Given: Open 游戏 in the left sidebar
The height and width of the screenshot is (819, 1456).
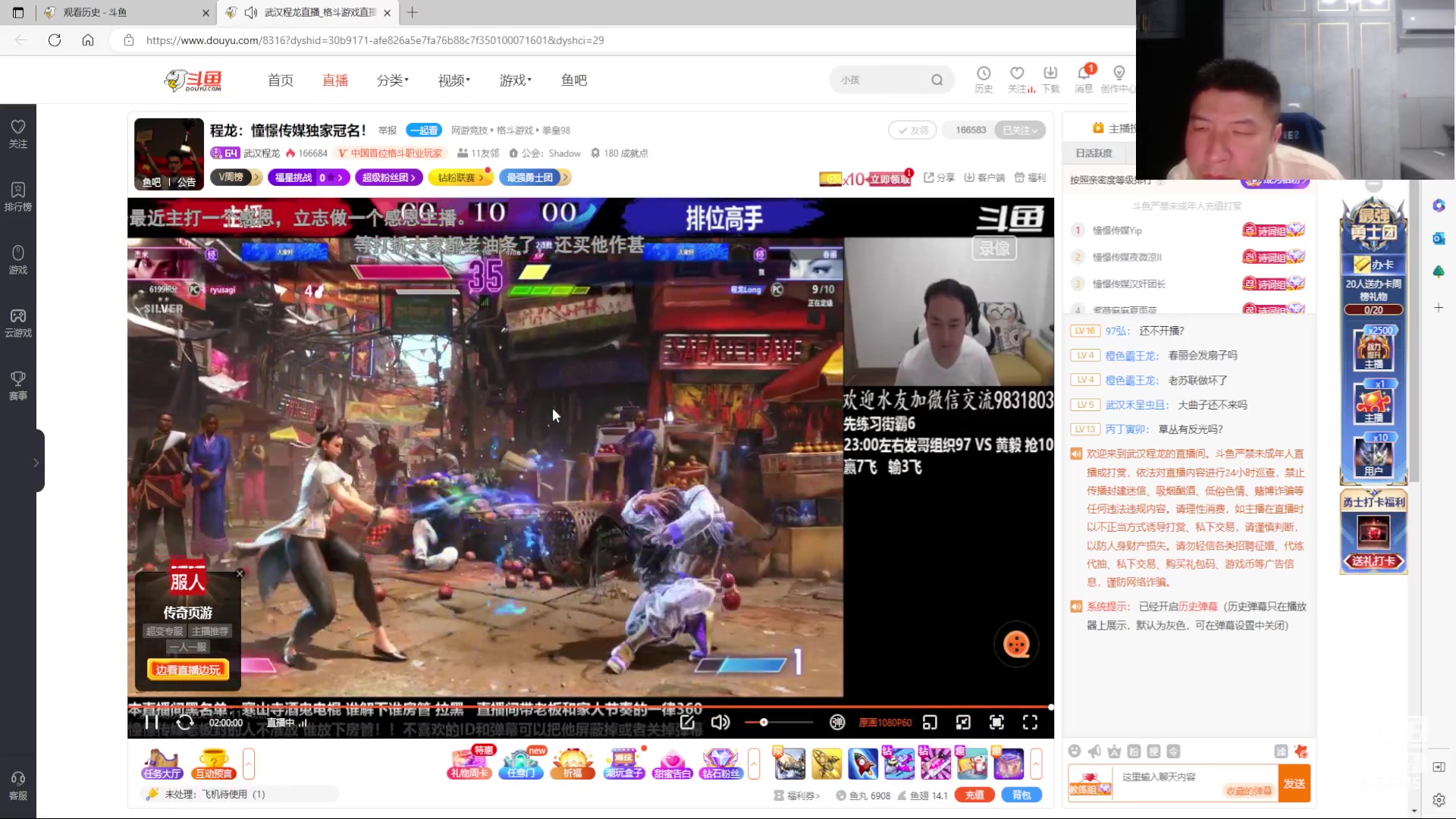Looking at the screenshot, I should pos(18,260).
